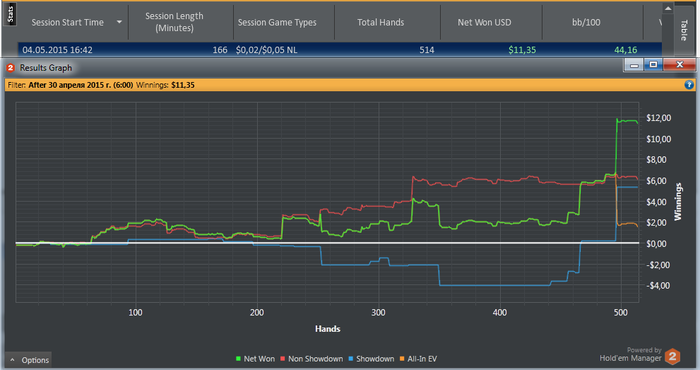Toggle All-In EV orange legend swatch
700x370 pixels.
[402, 359]
